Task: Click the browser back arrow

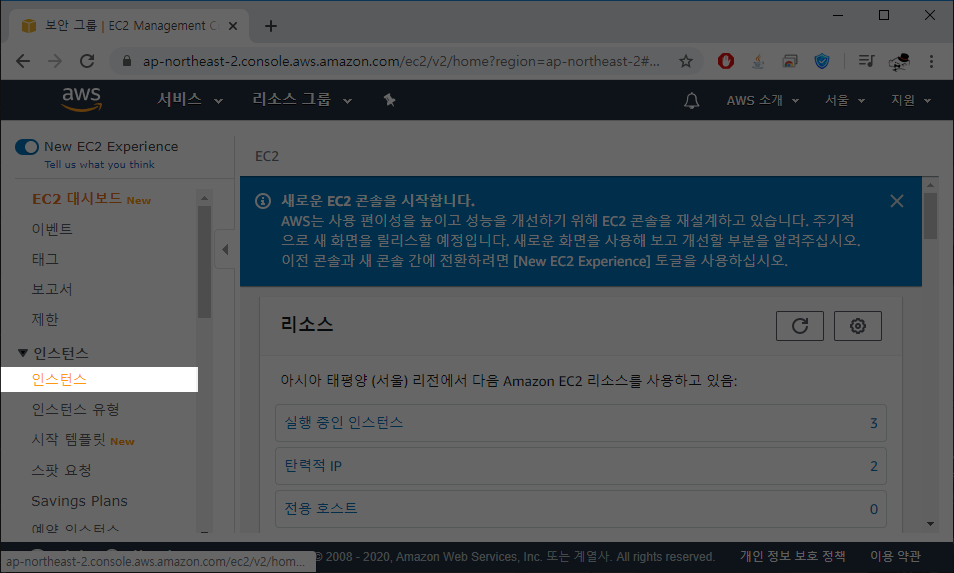Action: 23,61
